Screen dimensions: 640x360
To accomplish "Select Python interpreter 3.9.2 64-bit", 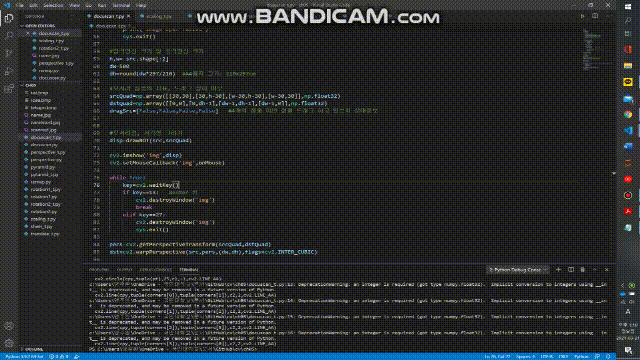I will pyautogui.click(x=24, y=356).
